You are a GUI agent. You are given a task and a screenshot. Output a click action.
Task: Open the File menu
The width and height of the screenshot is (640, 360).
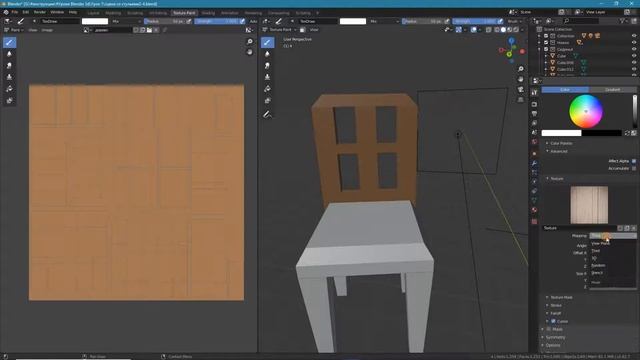click(14, 12)
